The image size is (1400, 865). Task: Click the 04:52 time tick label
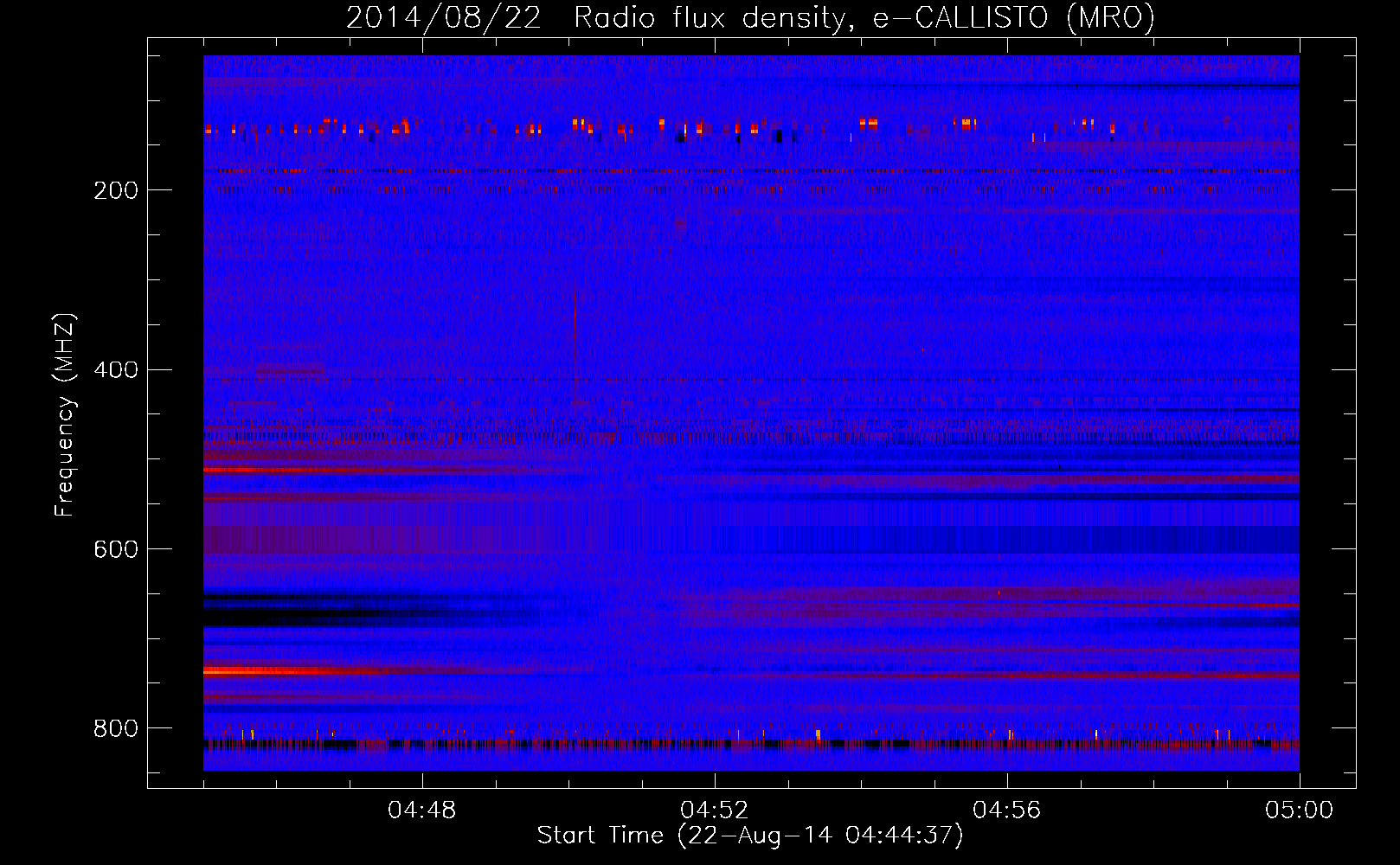(x=715, y=811)
